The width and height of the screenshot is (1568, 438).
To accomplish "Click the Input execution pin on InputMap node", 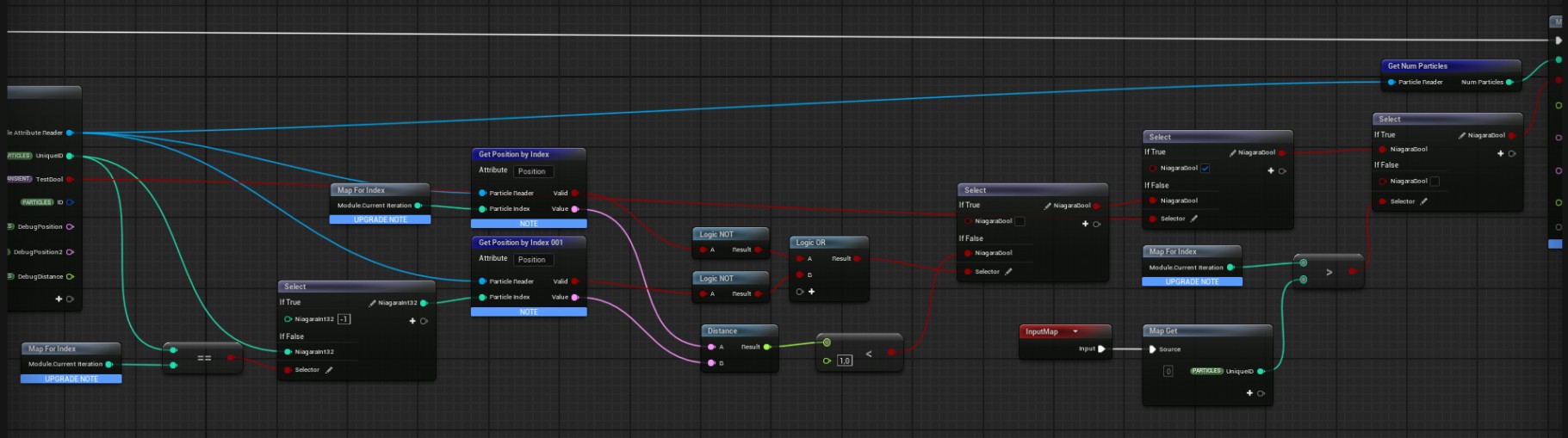I will pos(1100,349).
